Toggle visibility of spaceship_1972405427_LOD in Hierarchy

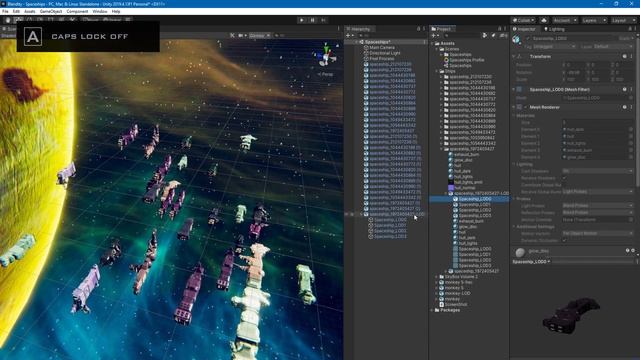click(x=347, y=214)
